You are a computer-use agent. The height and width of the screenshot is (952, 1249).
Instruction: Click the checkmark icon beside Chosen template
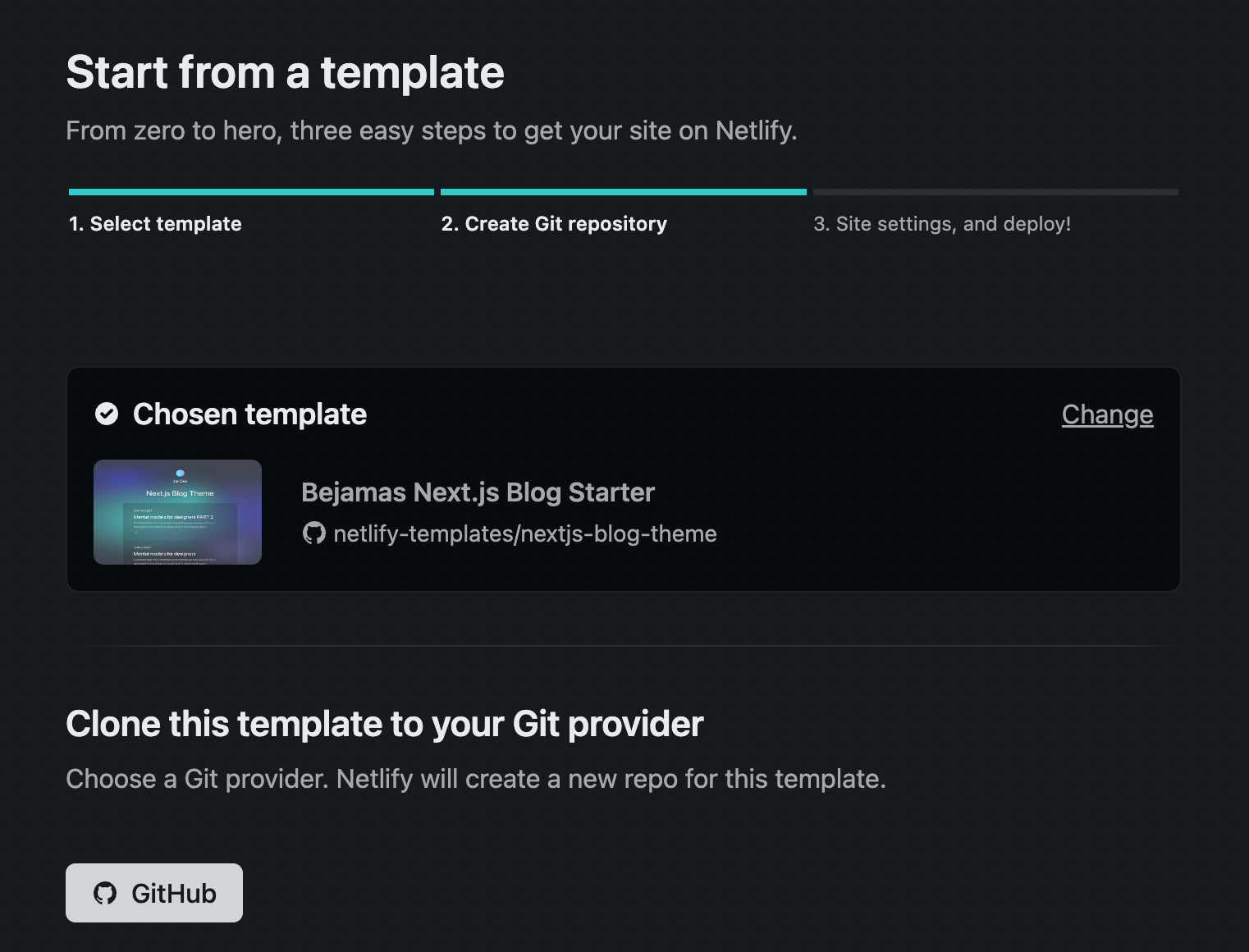(x=107, y=414)
